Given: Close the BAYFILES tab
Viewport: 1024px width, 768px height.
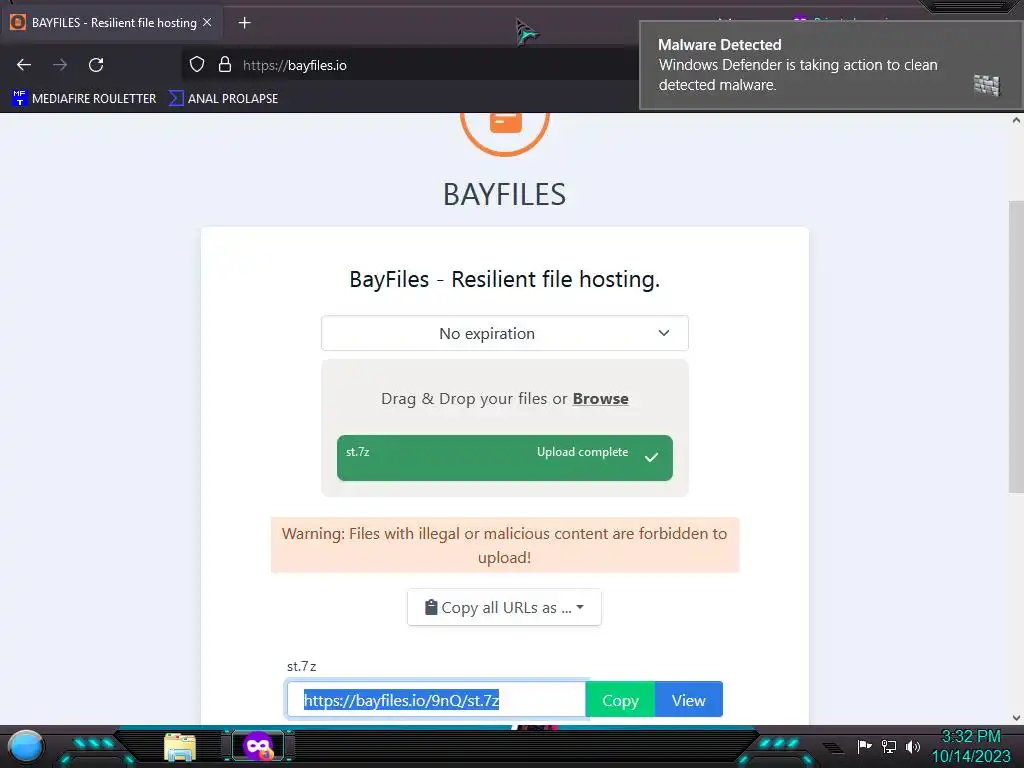Looking at the screenshot, I should pos(207,22).
